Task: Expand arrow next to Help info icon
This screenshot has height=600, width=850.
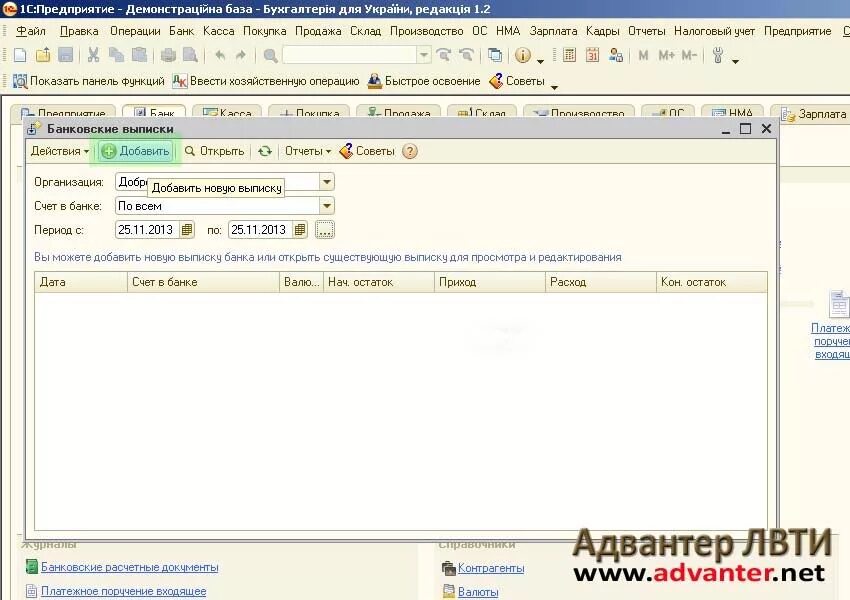Action: pyautogui.click(x=540, y=61)
